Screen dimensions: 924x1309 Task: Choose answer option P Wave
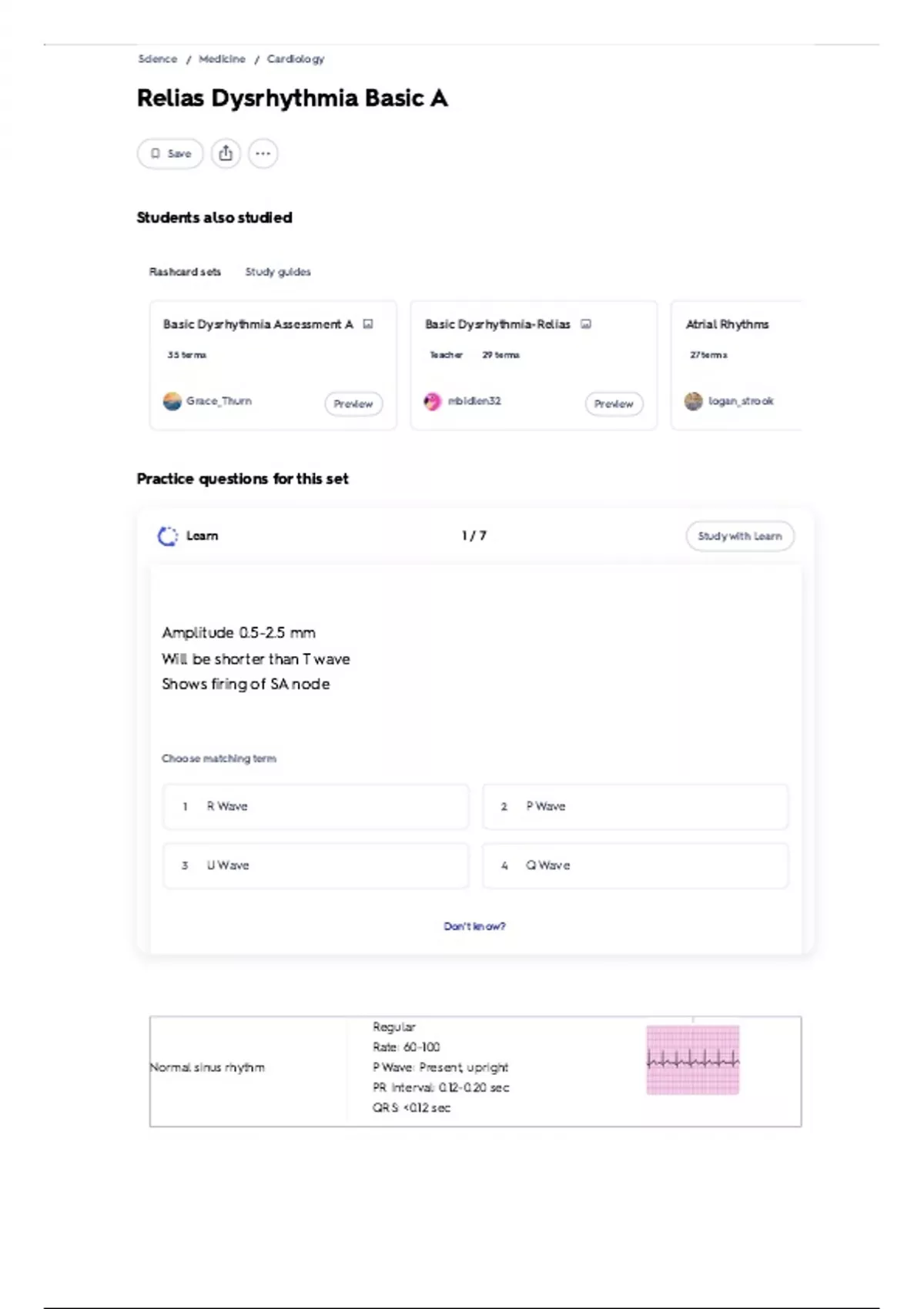[635, 806]
